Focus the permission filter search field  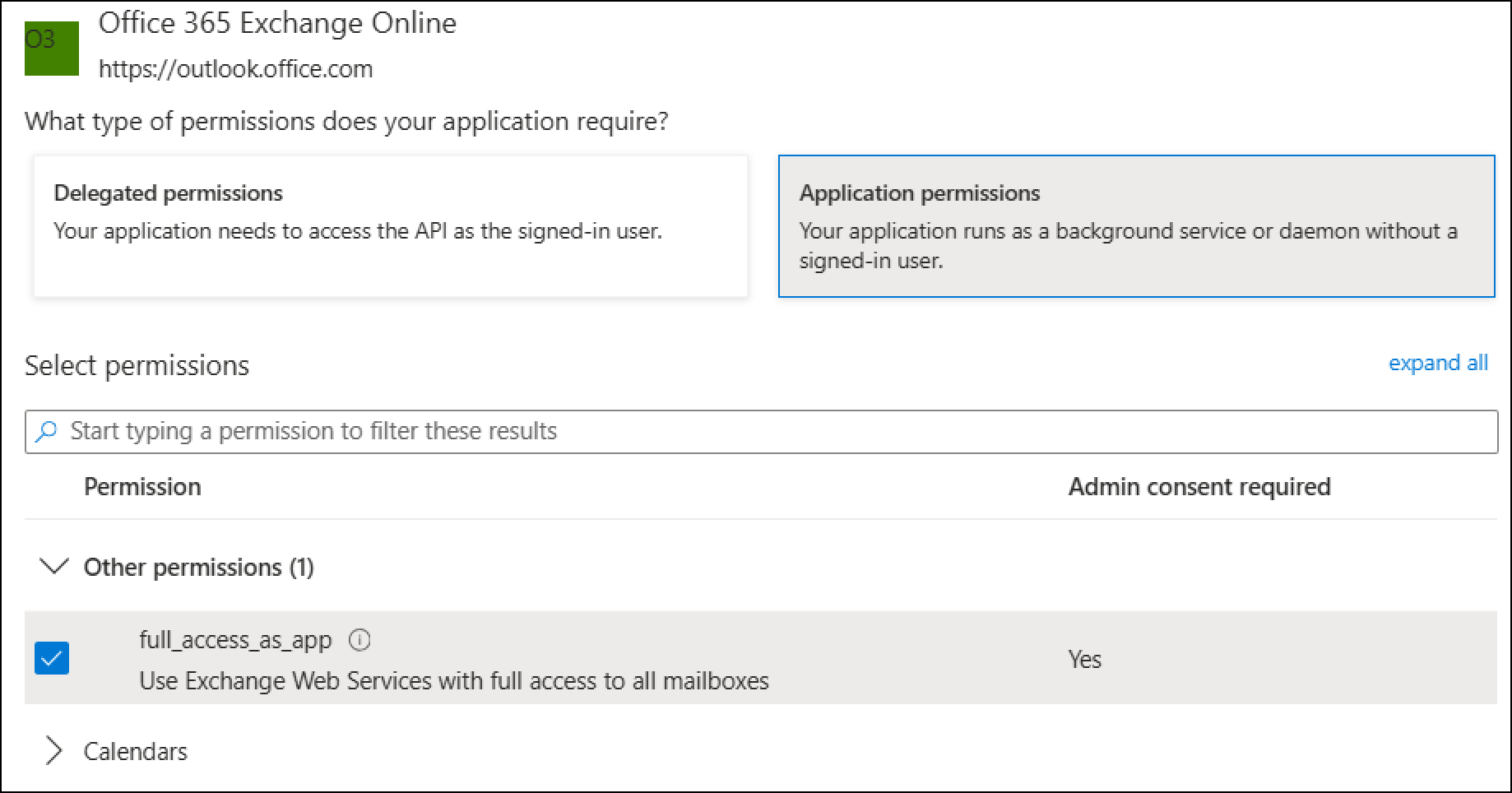[x=761, y=431]
